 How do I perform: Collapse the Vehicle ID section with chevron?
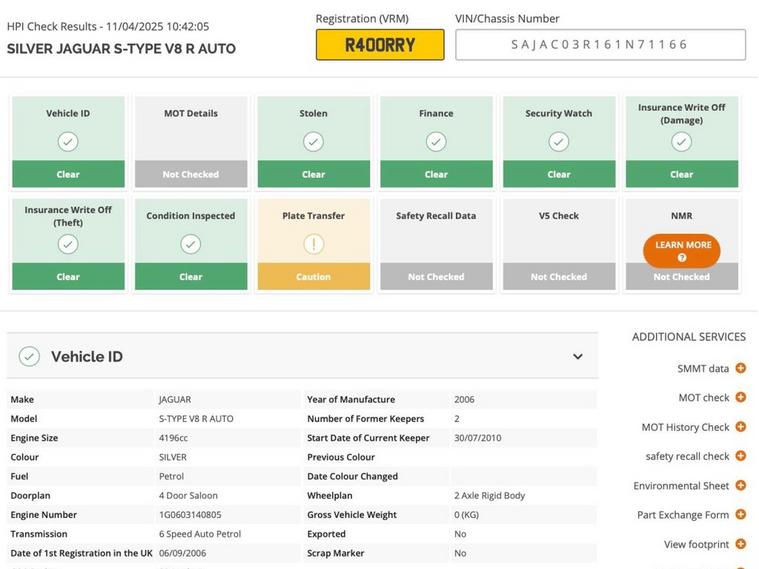pos(577,357)
